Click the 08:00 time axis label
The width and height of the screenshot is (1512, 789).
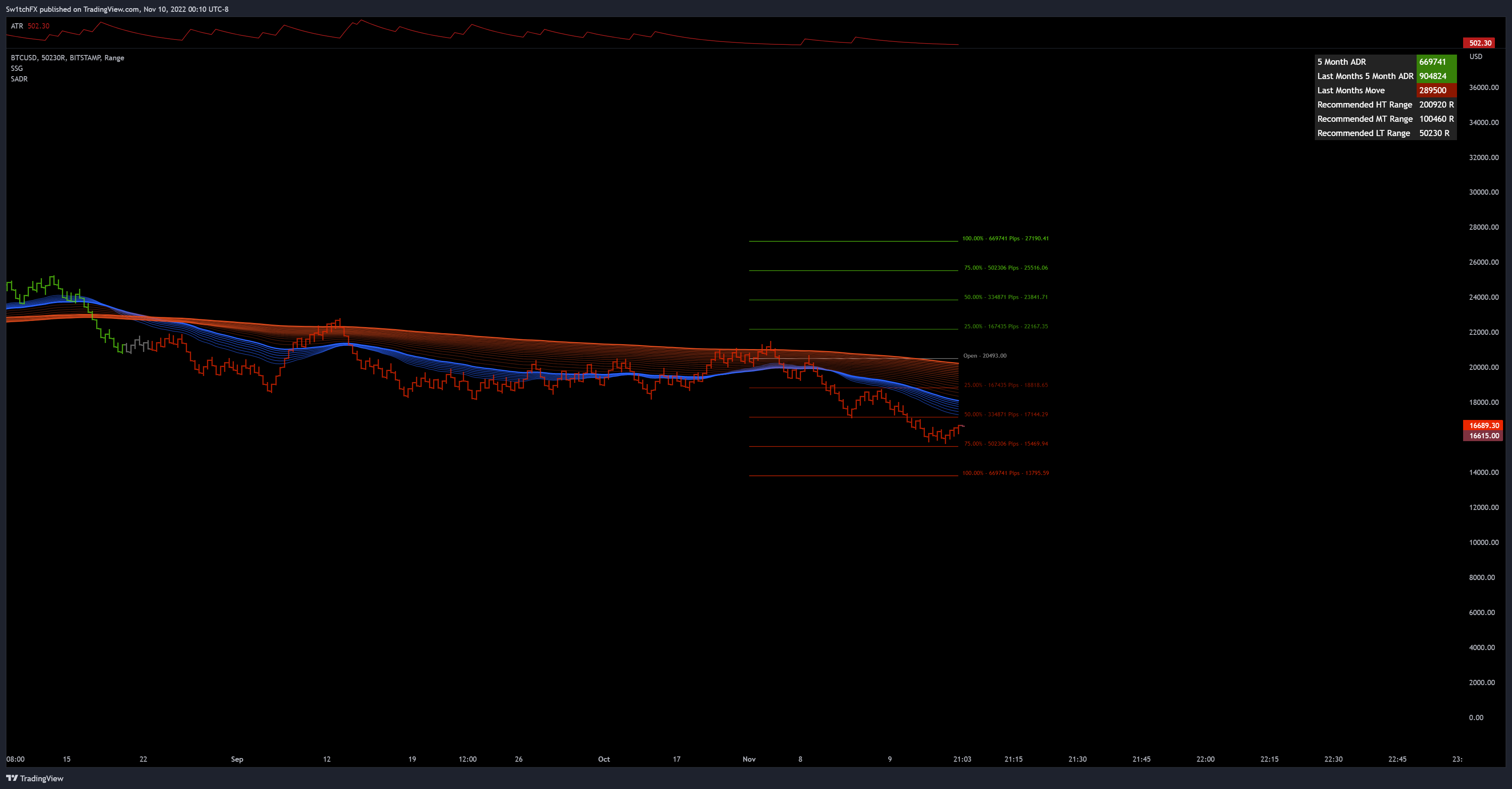point(15,759)
